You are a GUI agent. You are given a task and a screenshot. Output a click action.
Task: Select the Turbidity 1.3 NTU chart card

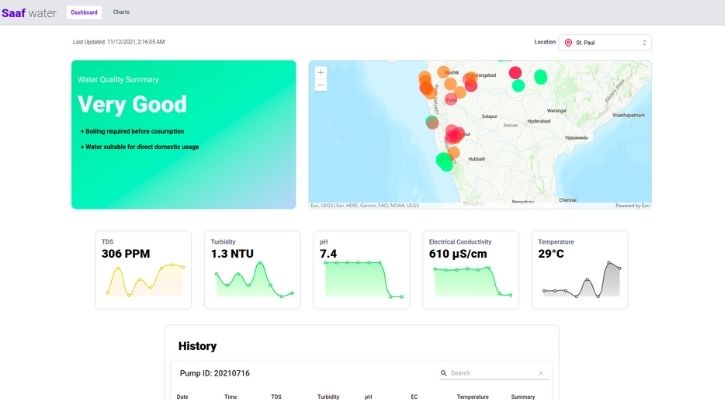(x=253, y=270)
